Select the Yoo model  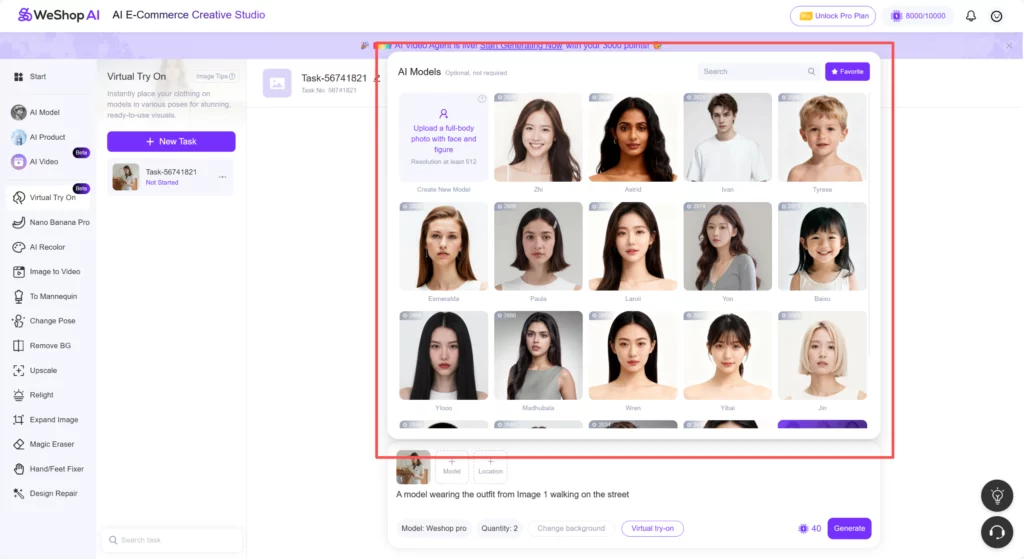(x=728, y=246)
